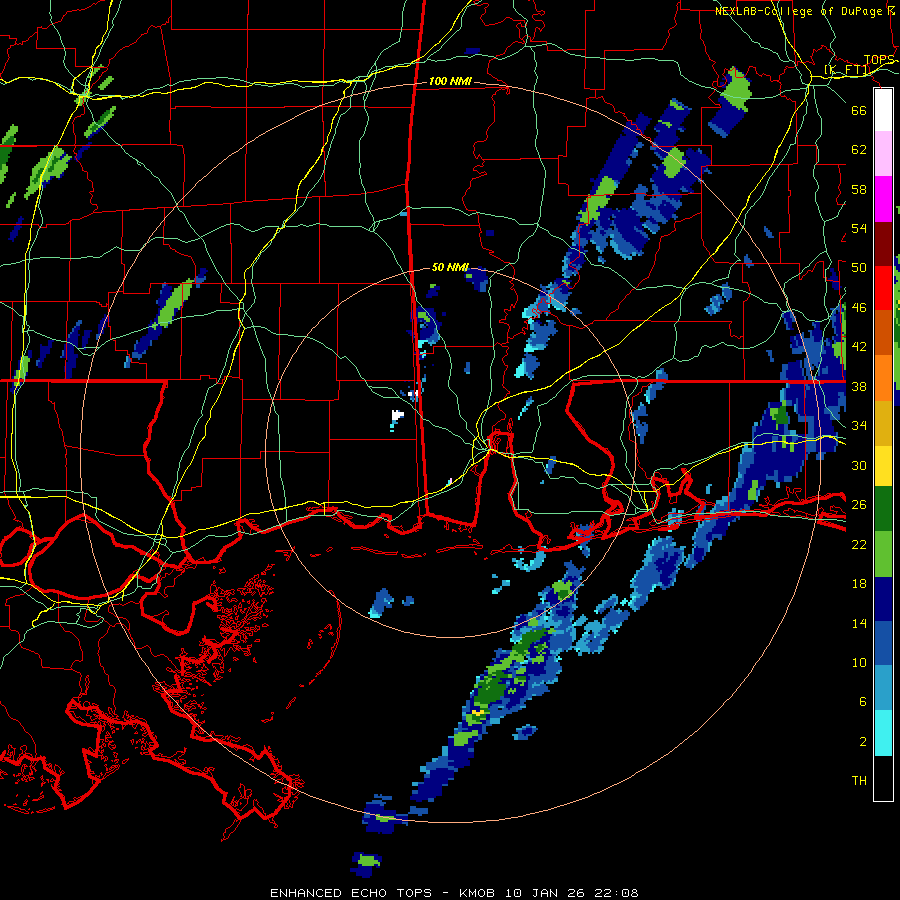Image resolution: width=900 pixels, height=900 pixels.
Task: Select the dark green legend swatch
Action: 883,509
